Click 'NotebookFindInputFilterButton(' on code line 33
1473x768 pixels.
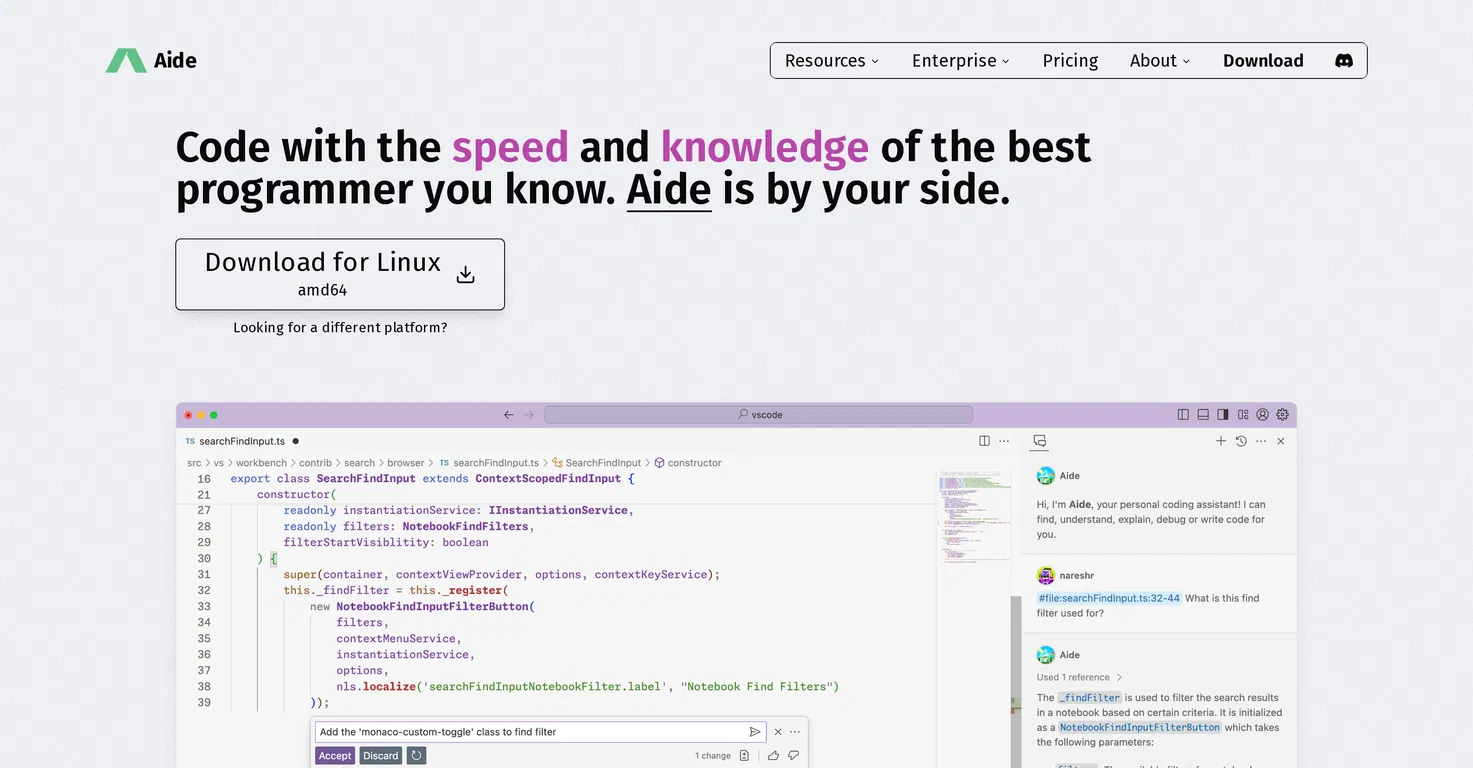click(x=435, y=606)
